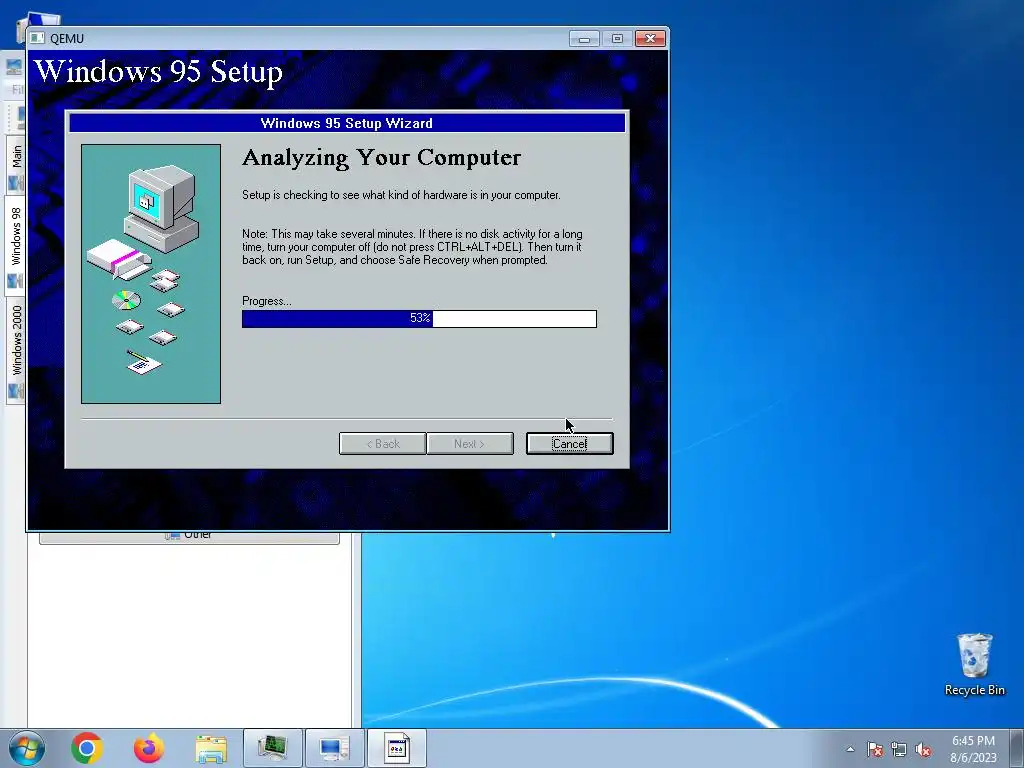Click the disabled Back button

point(383,443)
